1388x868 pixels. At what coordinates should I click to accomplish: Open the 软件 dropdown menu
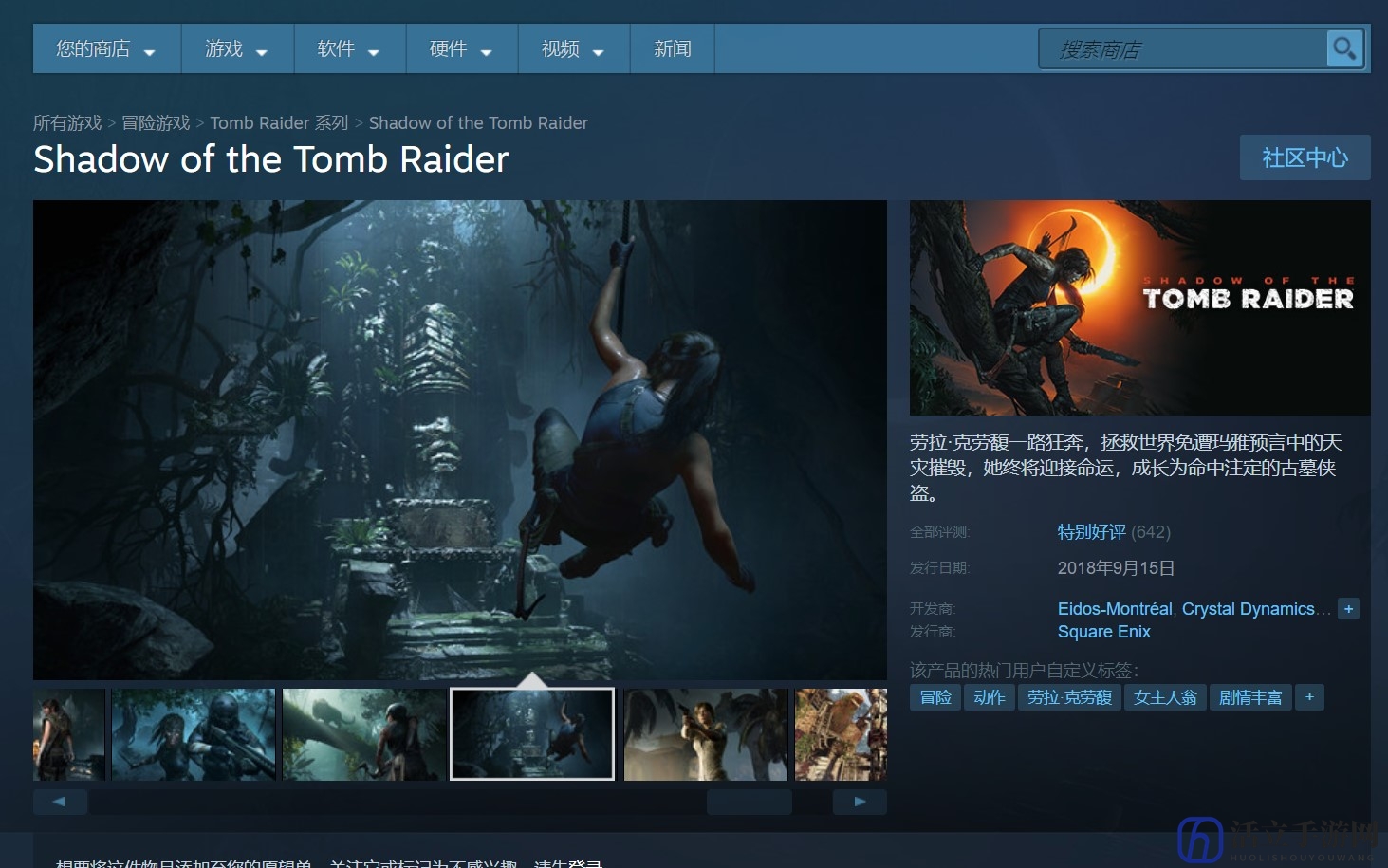click(x=349, y=49)
